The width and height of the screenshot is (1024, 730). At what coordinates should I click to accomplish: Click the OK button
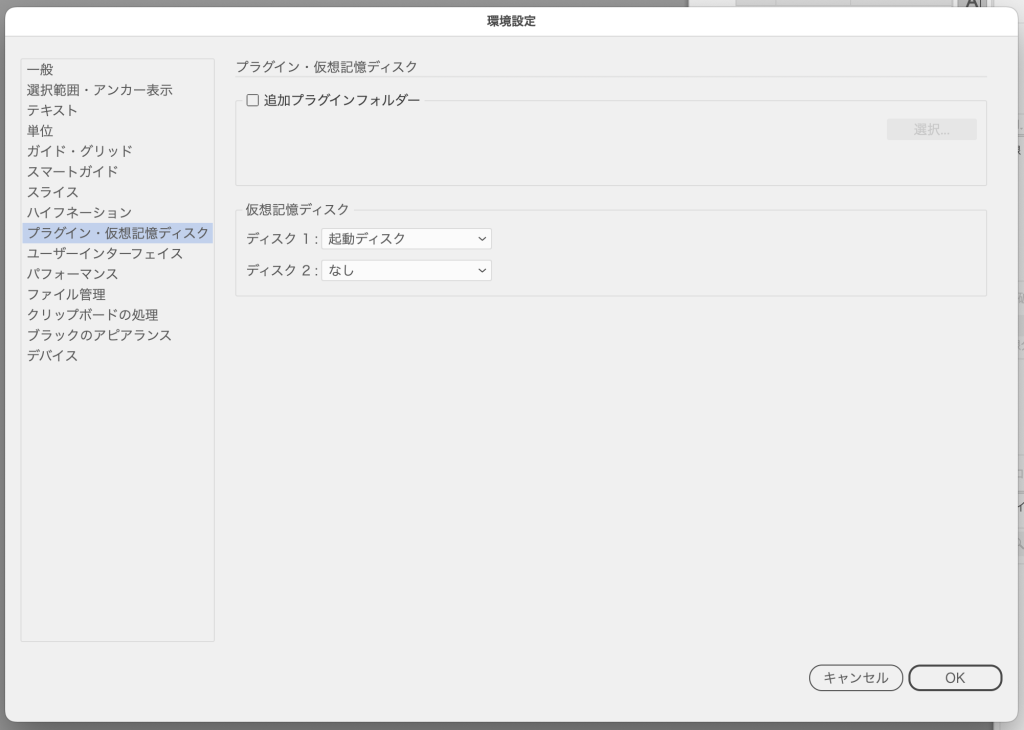[954, 678]
